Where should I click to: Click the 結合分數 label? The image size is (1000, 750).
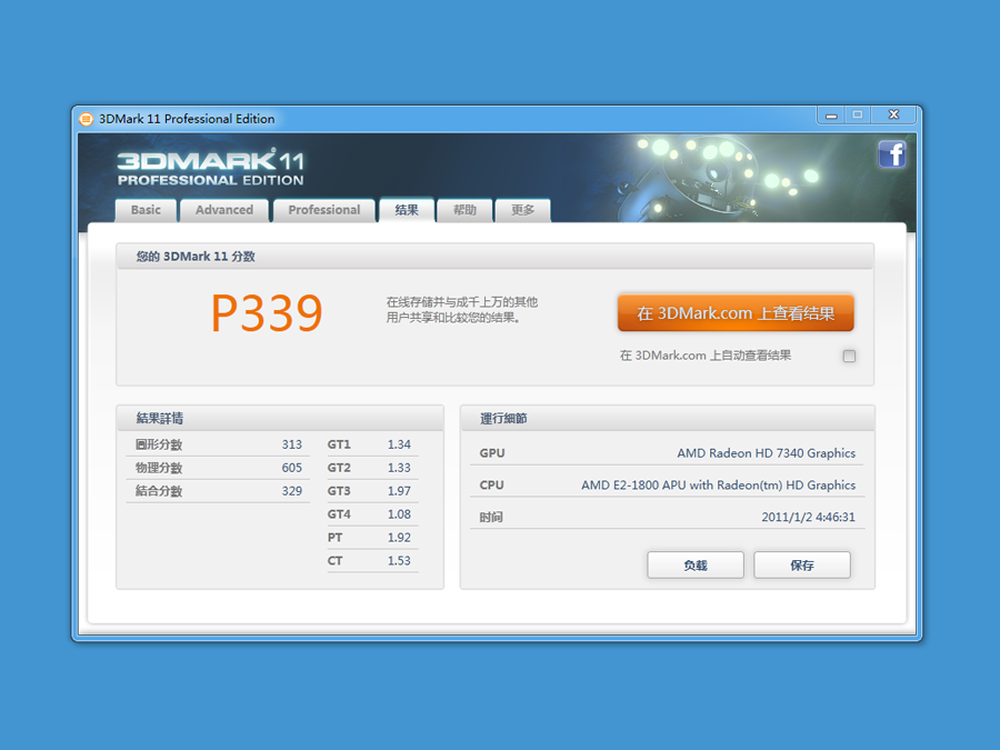(159, 491)
